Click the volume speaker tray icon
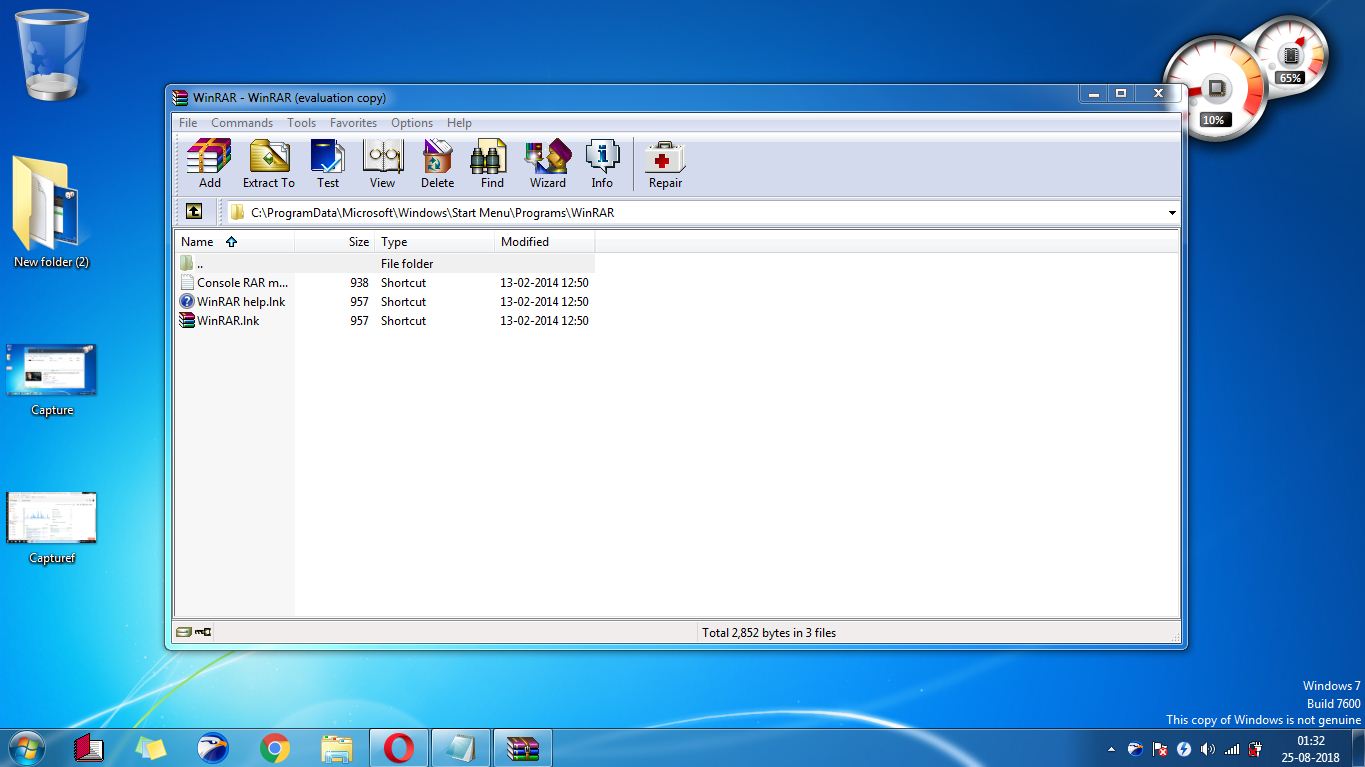Image resolution: width=1365 pixels, height=767 pixels. click(x=1208, y=749)
